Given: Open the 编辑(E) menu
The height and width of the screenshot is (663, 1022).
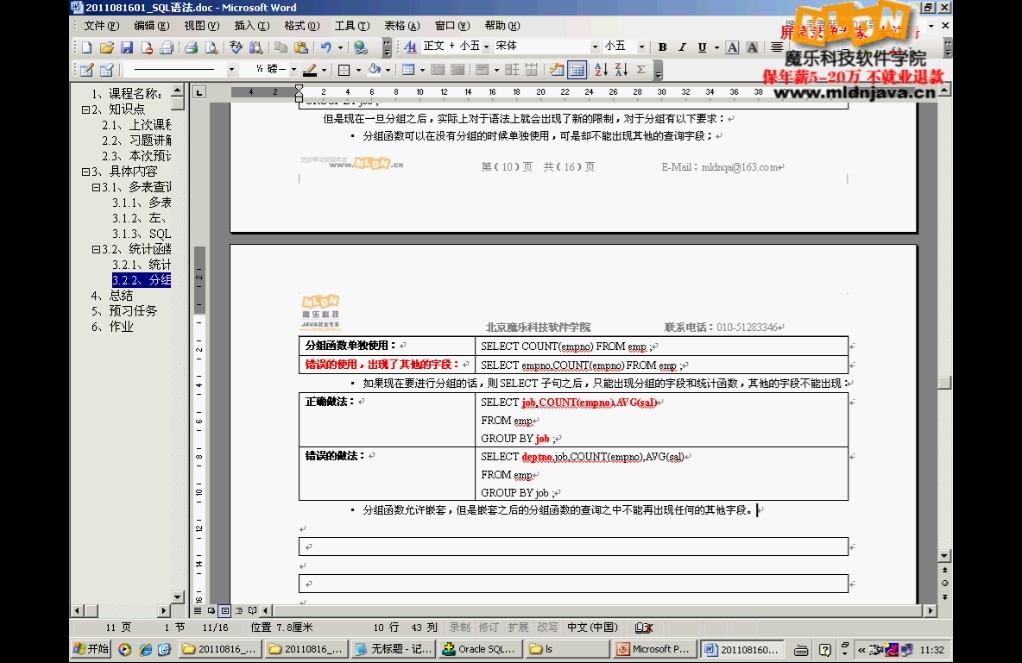Looking at the screenshot, I should pos(151,25).
